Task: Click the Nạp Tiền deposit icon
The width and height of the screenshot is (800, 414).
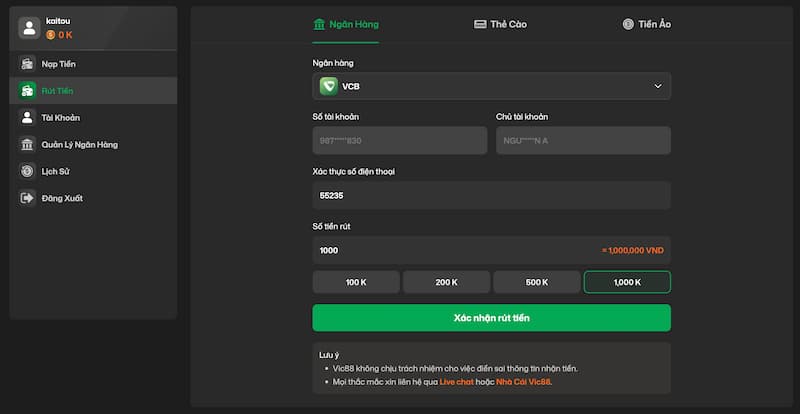Action: [x=28, y=64]
